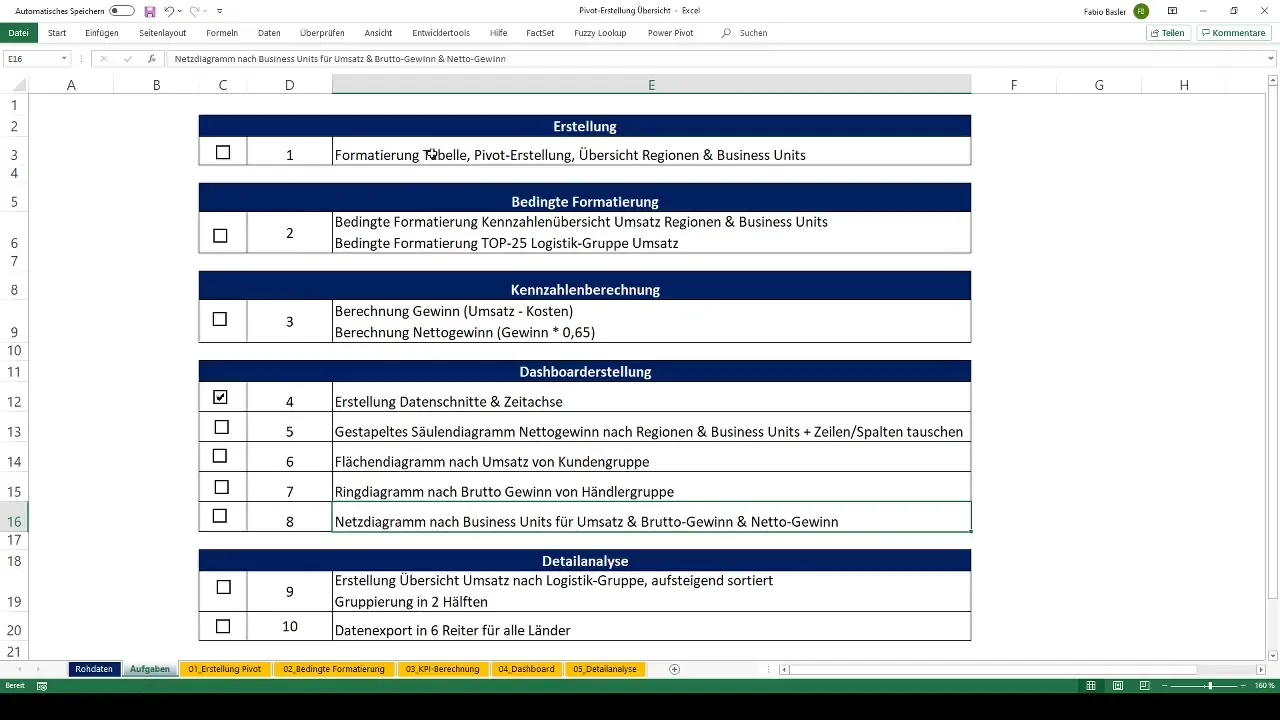Expand the formula bar with the chevron
This screenshot has height=720, width=1280.
pos(1271,59)
